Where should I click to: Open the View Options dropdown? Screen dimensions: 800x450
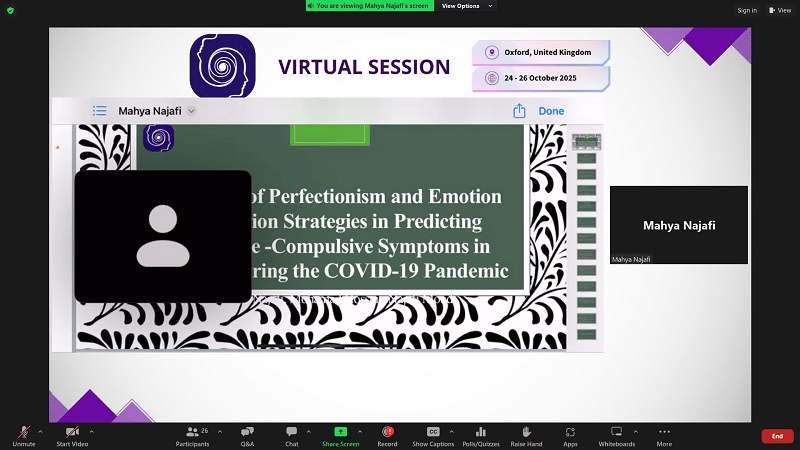point(464,6)
